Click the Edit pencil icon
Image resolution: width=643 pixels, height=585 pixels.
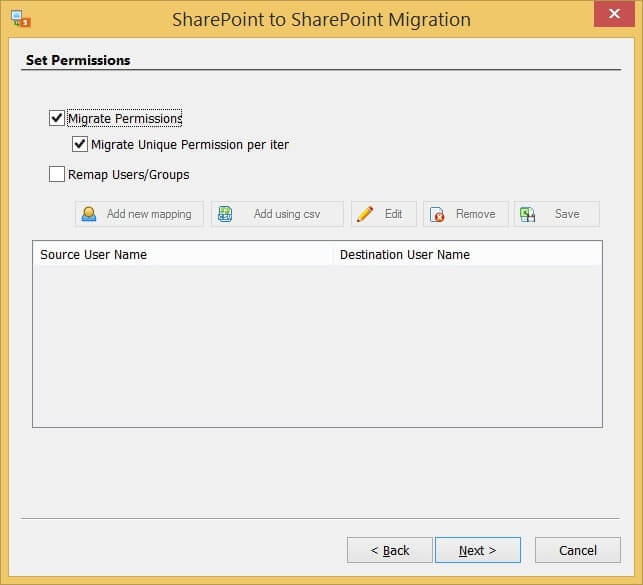[x=365, y=214]
